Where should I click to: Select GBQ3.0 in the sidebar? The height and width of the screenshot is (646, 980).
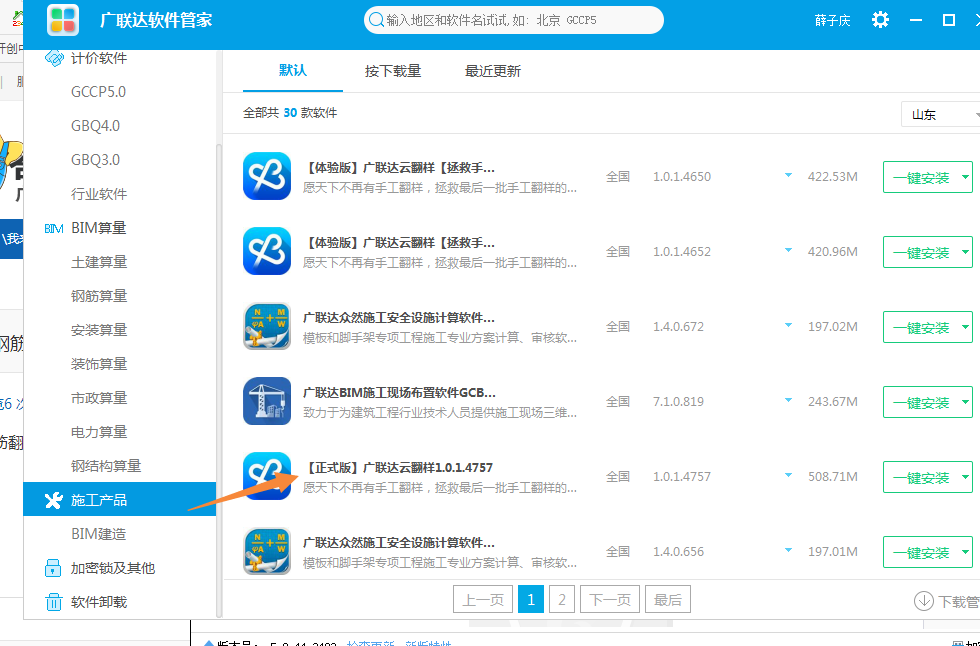[95, 160]
